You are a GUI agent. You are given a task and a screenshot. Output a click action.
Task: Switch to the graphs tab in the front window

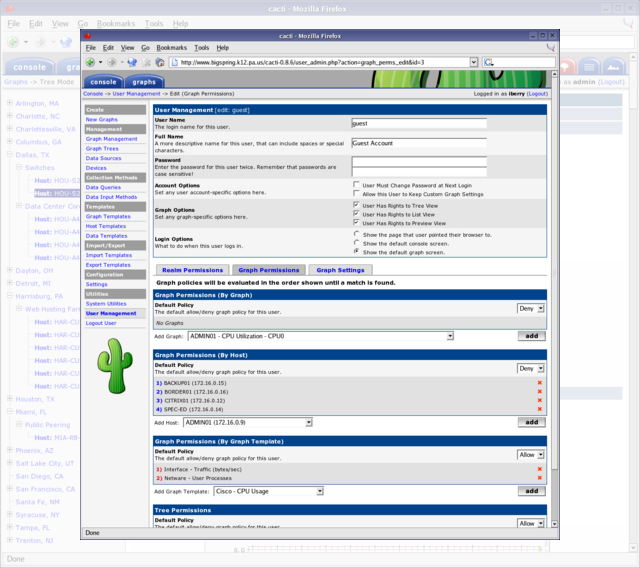144,82
